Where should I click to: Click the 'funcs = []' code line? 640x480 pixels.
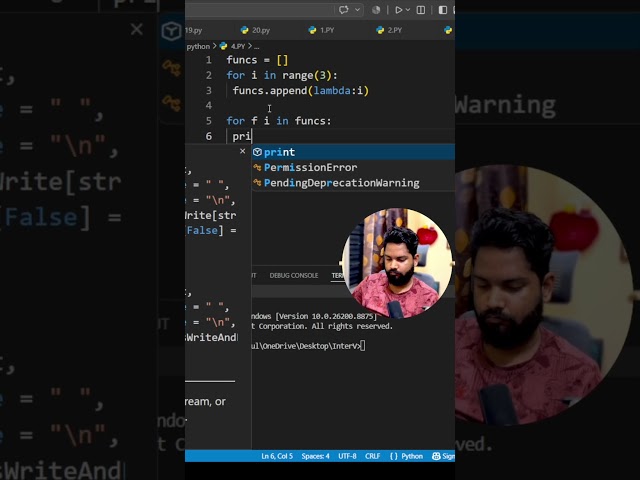(258, 60)
